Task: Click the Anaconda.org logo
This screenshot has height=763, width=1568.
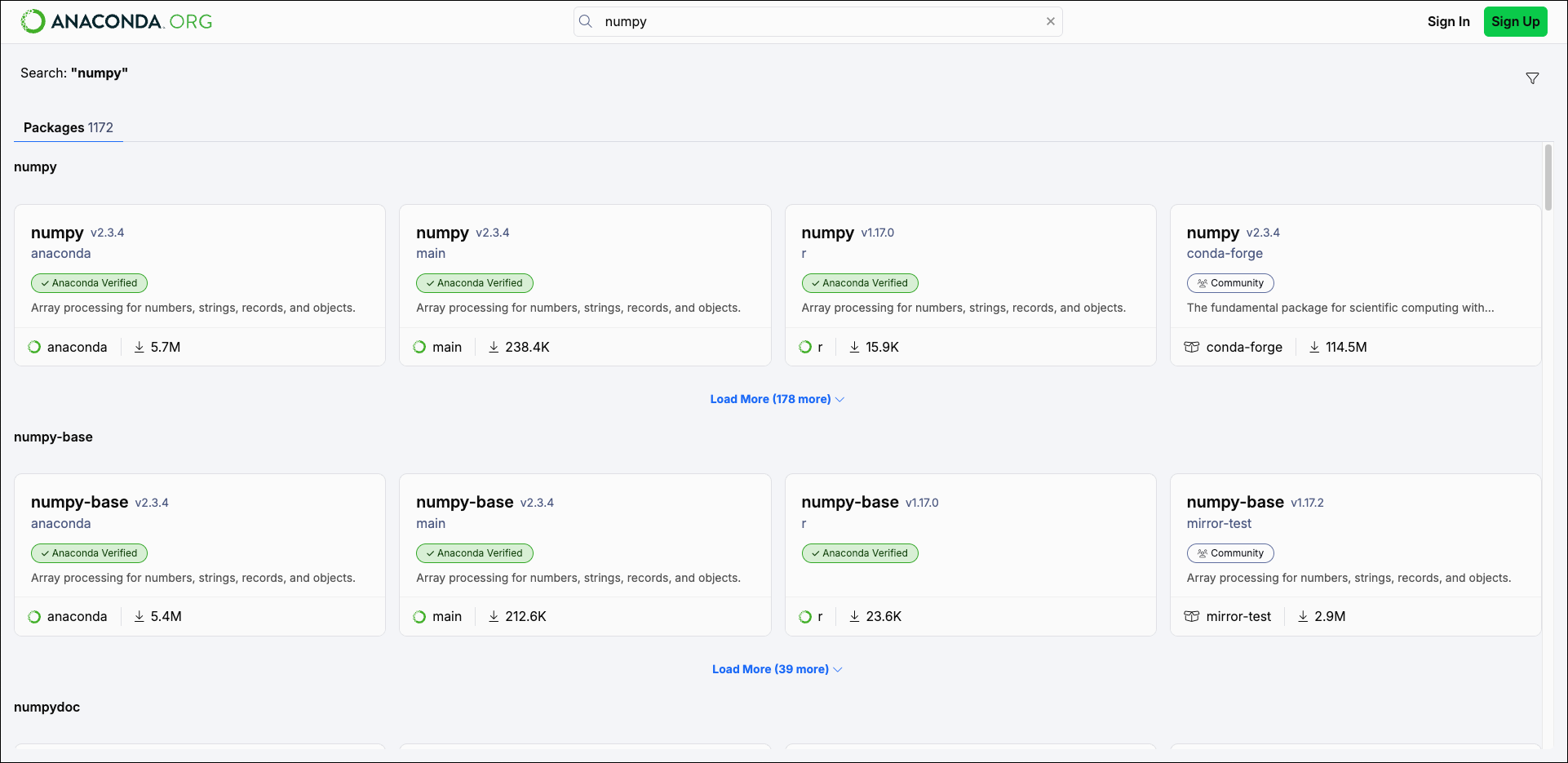Action: (114, 21)
